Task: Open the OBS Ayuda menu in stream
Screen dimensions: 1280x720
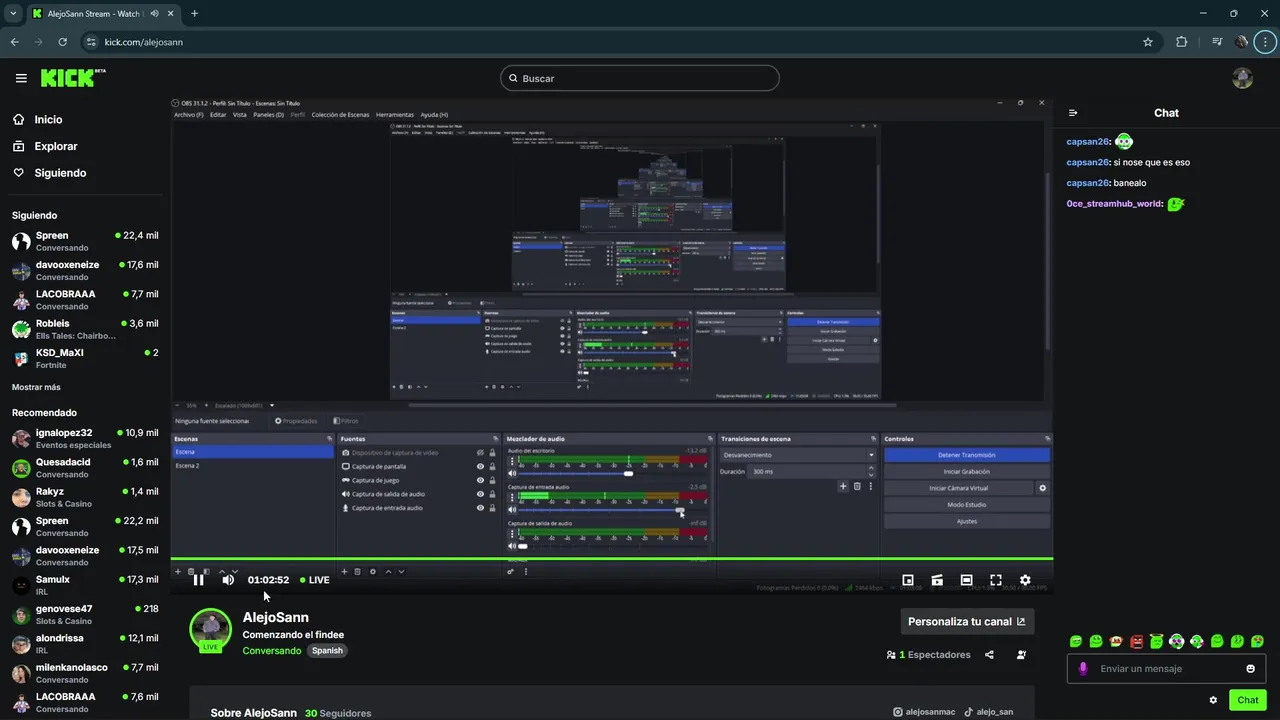Action: pos(434,115)
